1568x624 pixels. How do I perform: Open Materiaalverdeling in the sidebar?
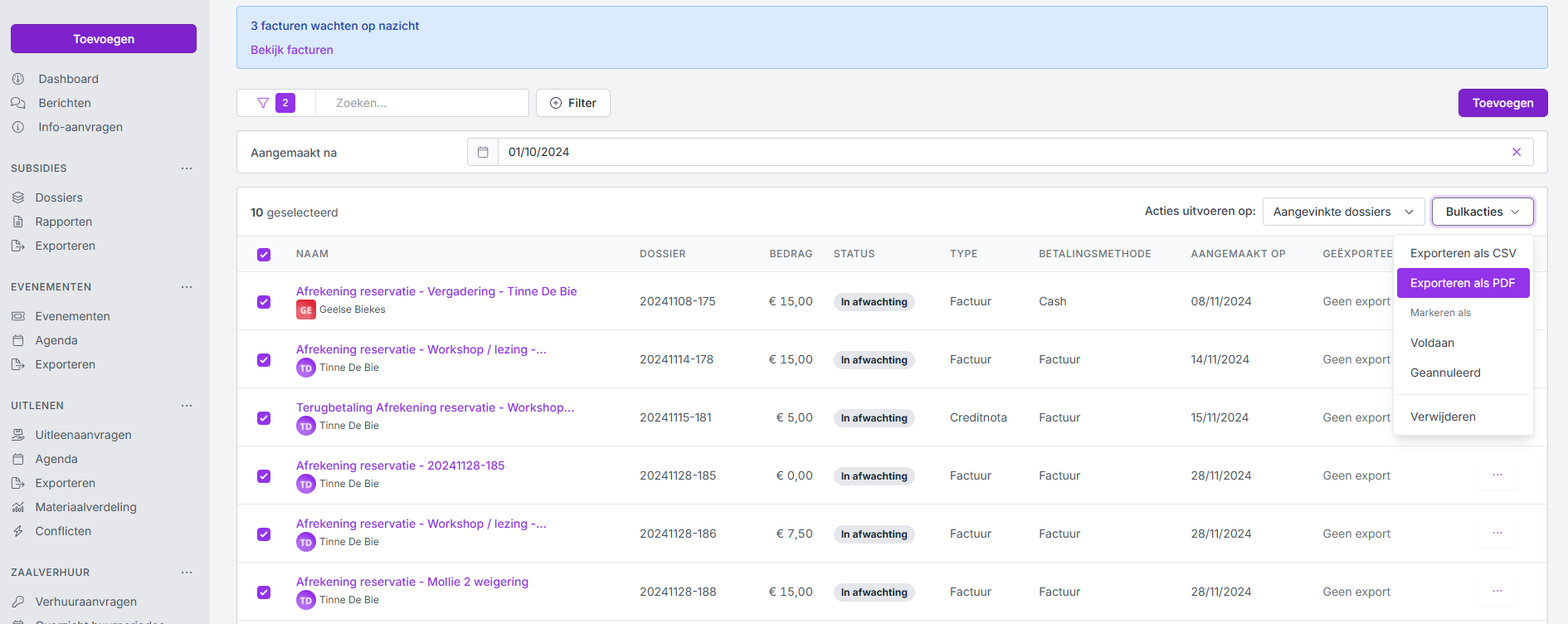pyautogui.click(x=85, y=507)
